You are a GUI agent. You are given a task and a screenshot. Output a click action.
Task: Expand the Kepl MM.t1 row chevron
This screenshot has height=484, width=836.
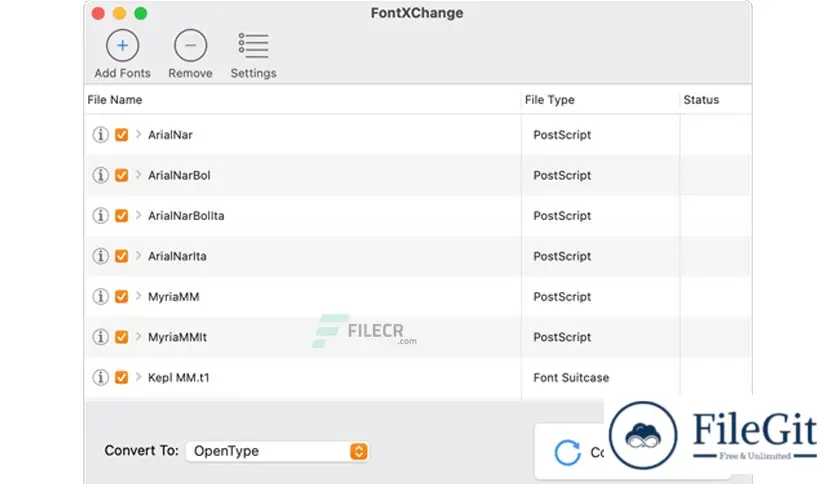[x=138, y=377]
